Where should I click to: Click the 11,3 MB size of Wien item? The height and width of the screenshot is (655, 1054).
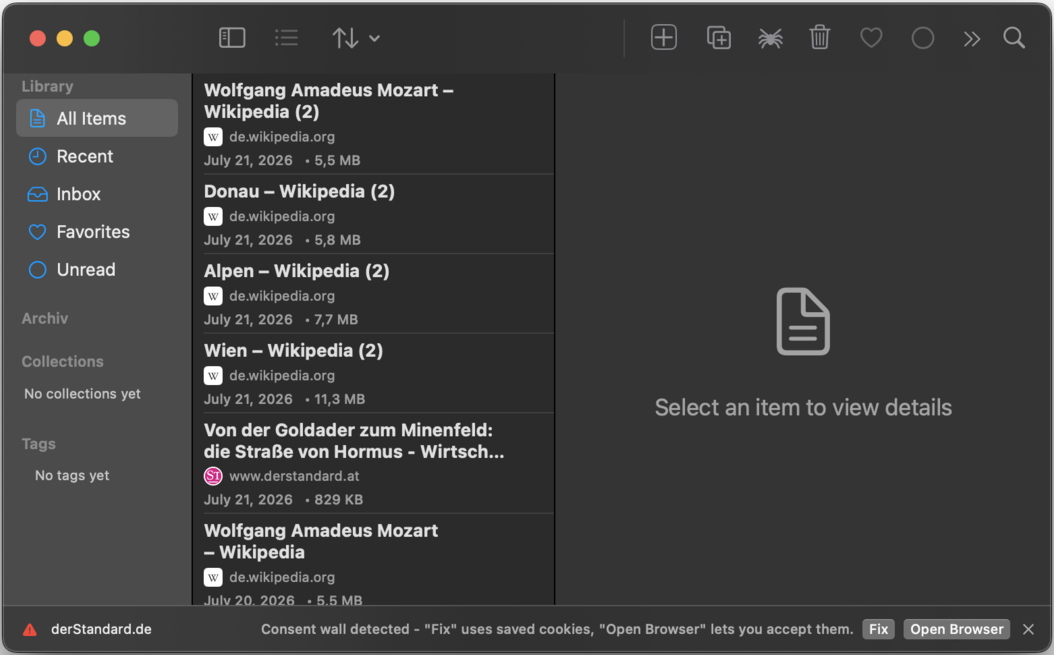[339, 399]
